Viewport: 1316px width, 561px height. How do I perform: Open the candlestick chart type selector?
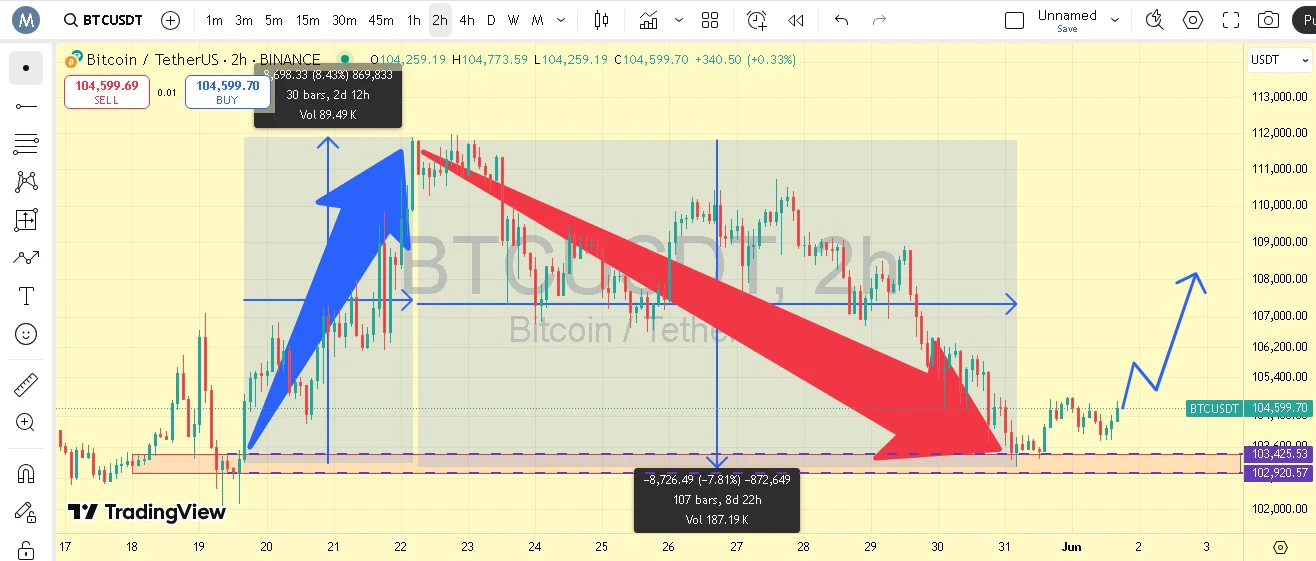pyautogui.click(x=601, y=20)
